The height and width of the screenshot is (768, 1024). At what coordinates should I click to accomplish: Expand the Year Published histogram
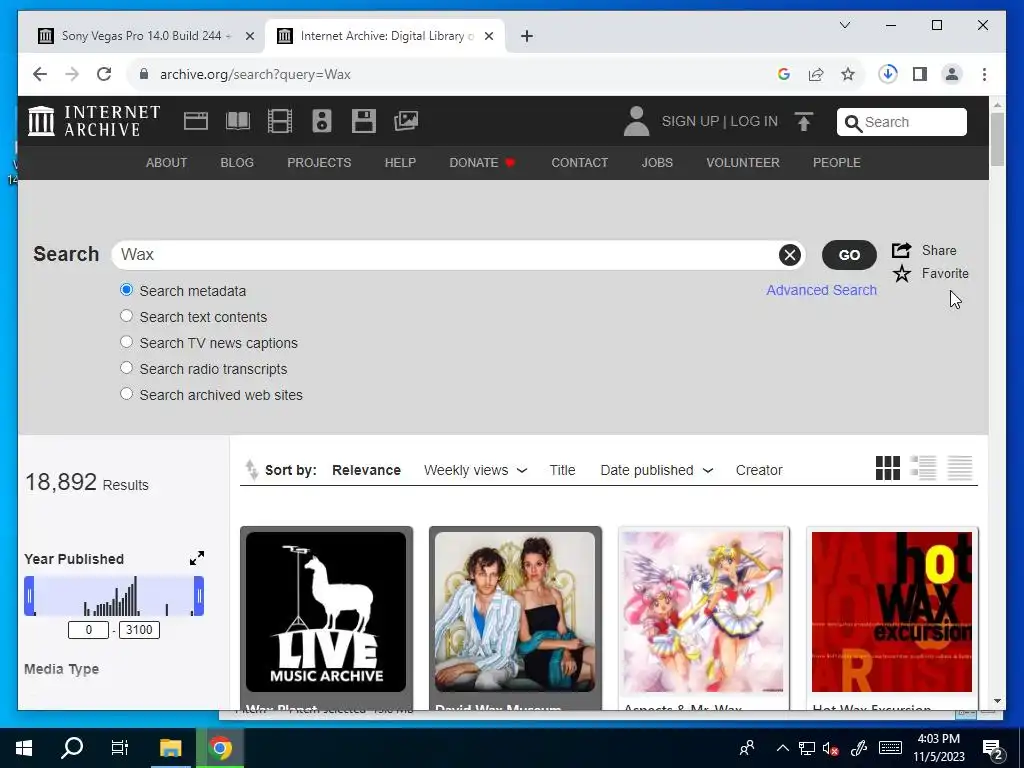point(197,558)
